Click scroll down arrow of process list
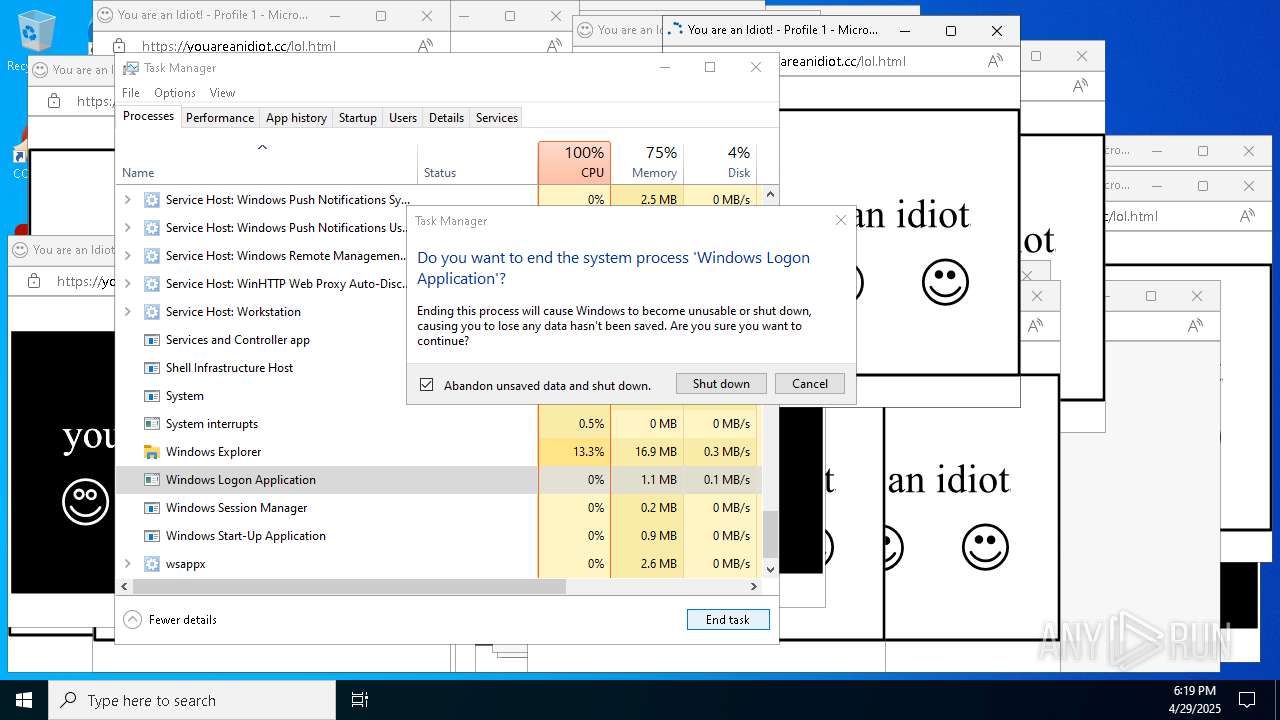 pyautogui.click(x=770, y=568)
